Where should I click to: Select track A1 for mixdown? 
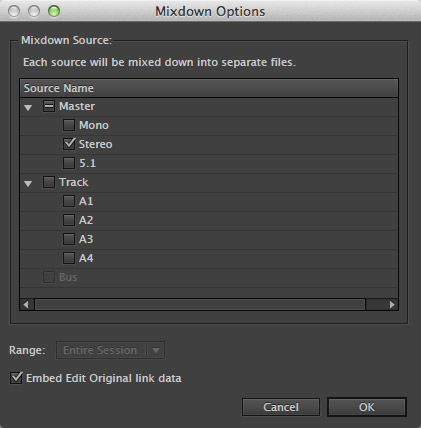69,201
